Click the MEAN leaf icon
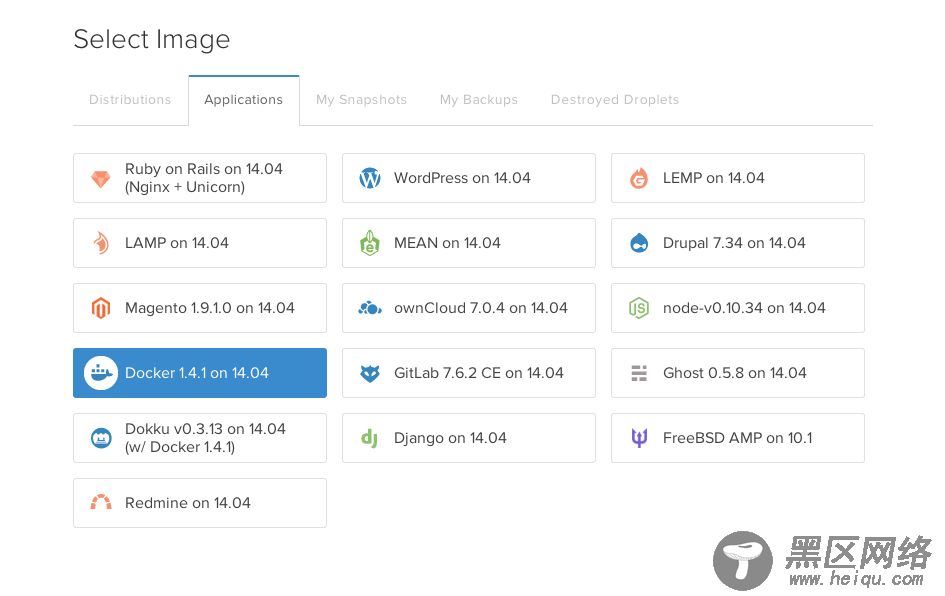945x596 pixels. [x=369, y=243]
